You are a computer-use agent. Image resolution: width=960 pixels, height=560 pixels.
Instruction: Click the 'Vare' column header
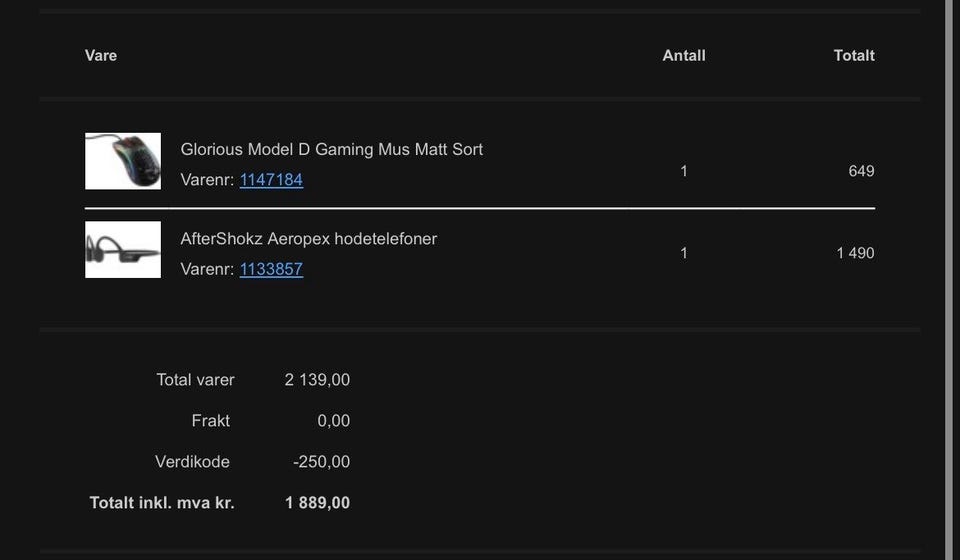(101, 56)
